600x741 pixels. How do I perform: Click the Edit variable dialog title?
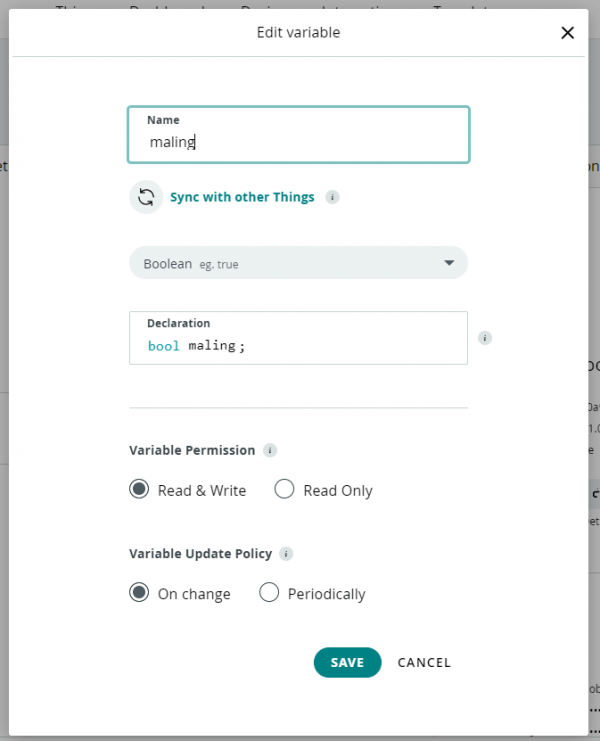(299, 33)
